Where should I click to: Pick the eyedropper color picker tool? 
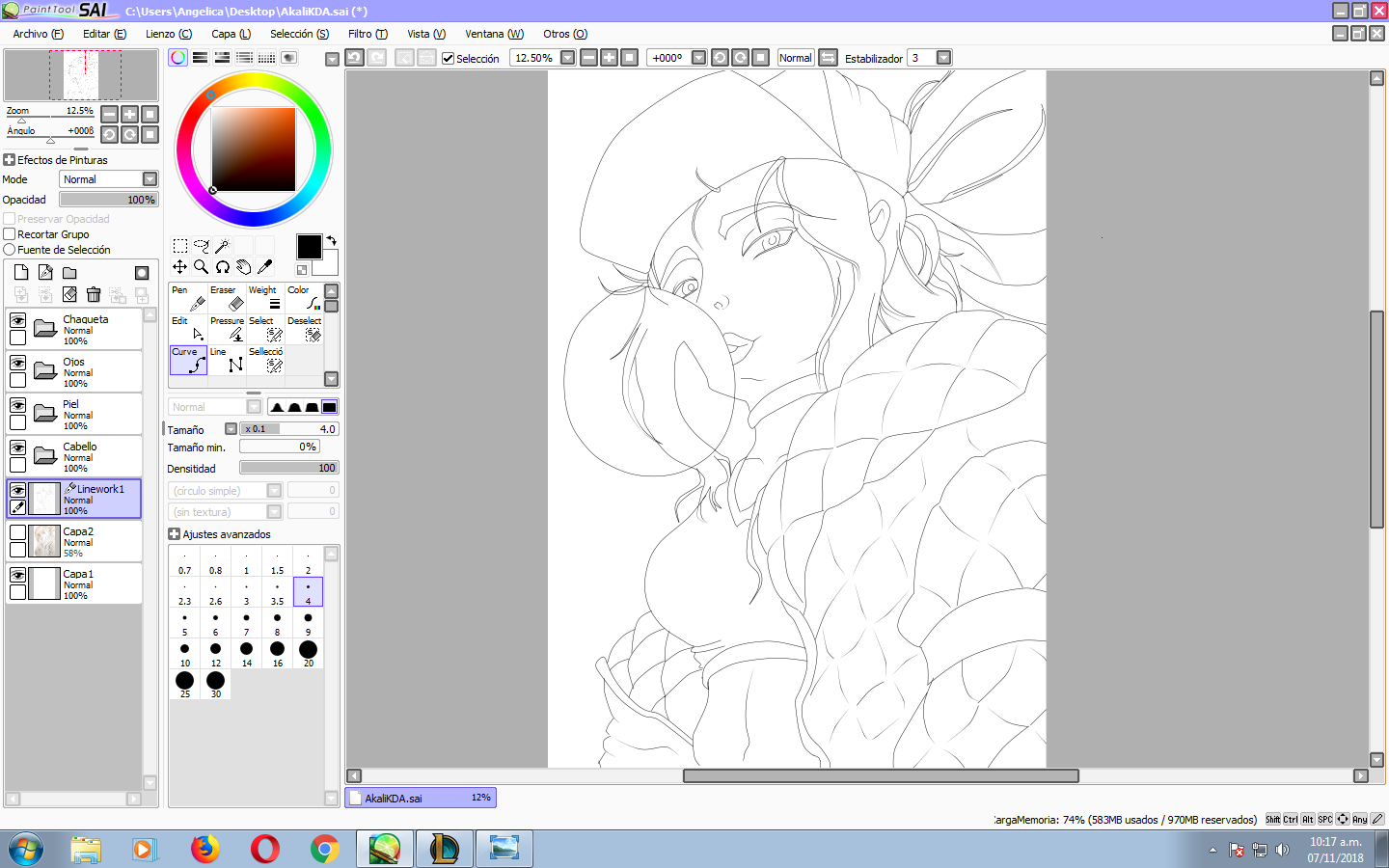264,267
